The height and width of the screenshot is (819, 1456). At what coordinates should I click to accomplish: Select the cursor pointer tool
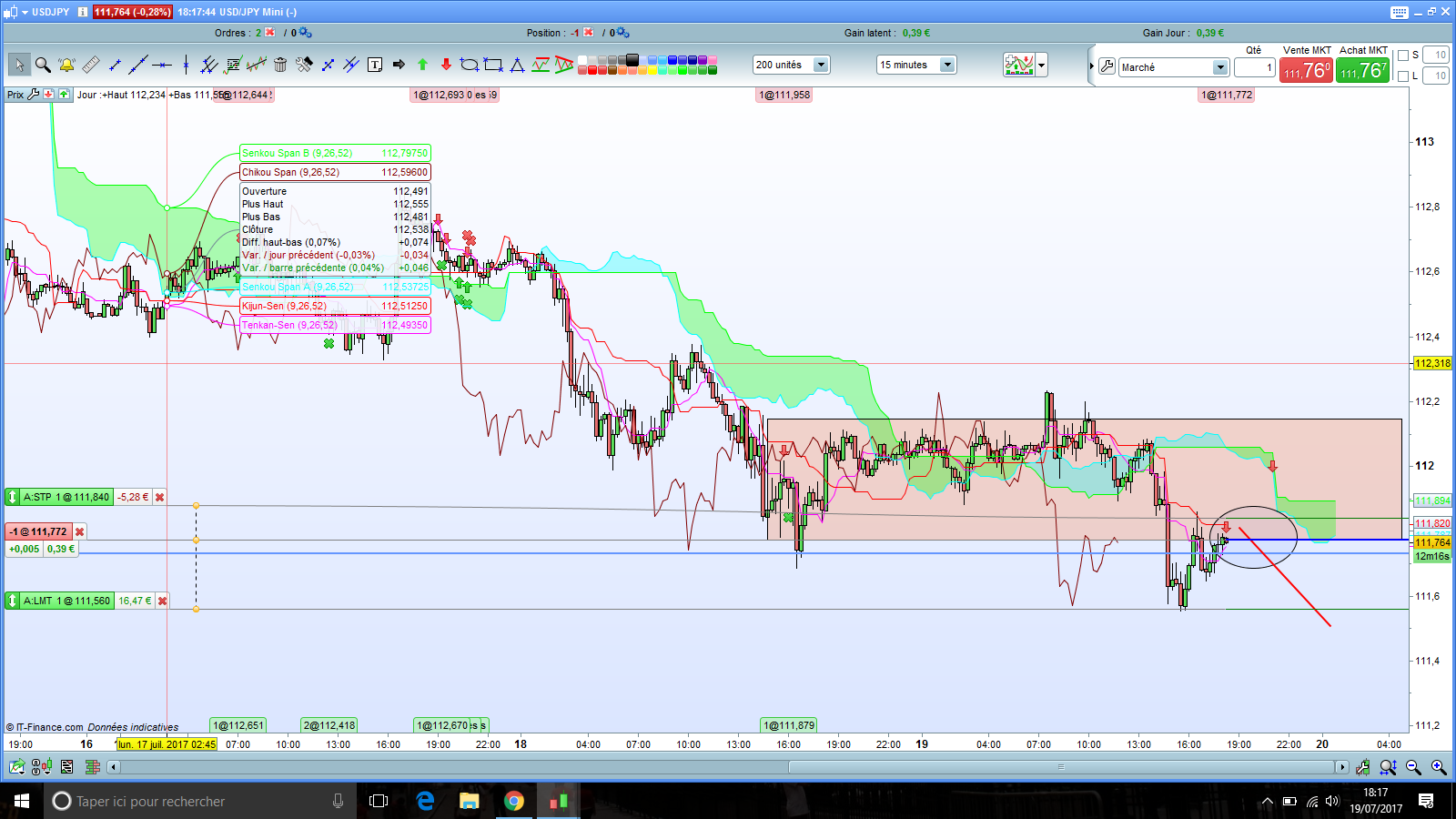[19, 65]
